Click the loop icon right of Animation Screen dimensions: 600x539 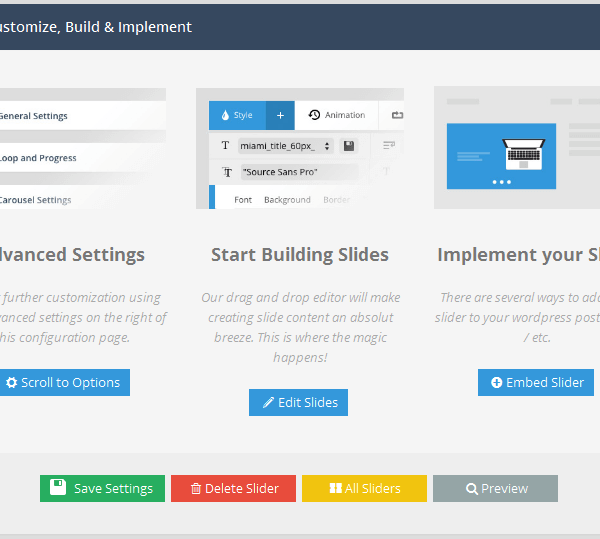(397, 115)
